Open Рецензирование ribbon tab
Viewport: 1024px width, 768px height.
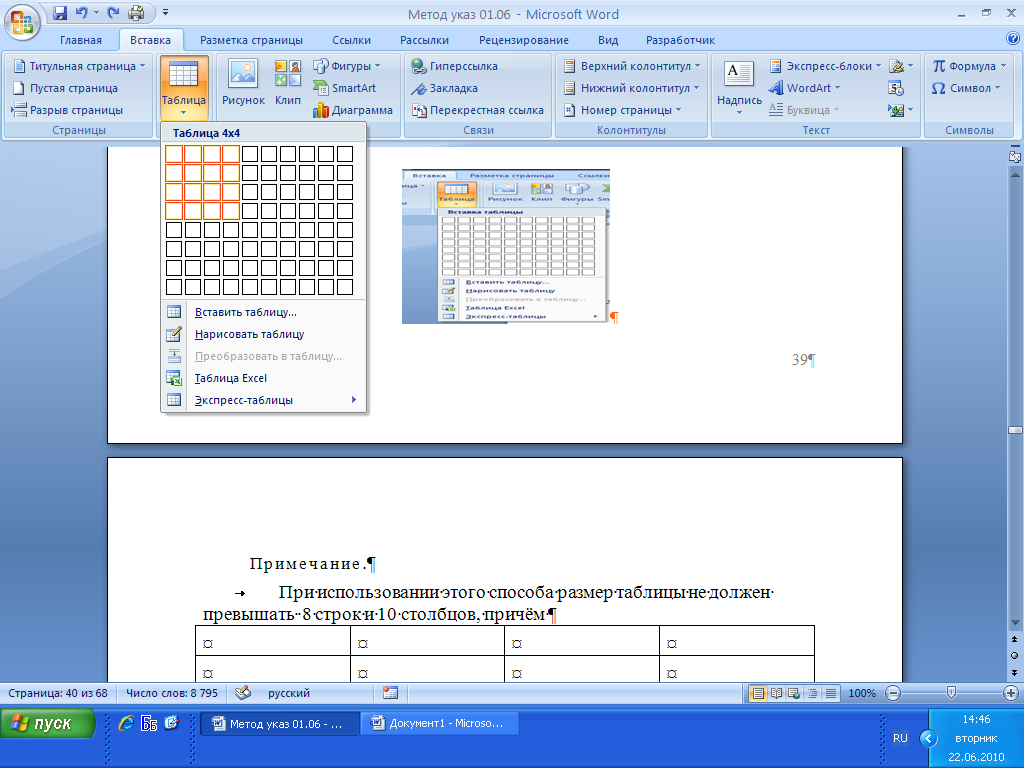point(524,40)
